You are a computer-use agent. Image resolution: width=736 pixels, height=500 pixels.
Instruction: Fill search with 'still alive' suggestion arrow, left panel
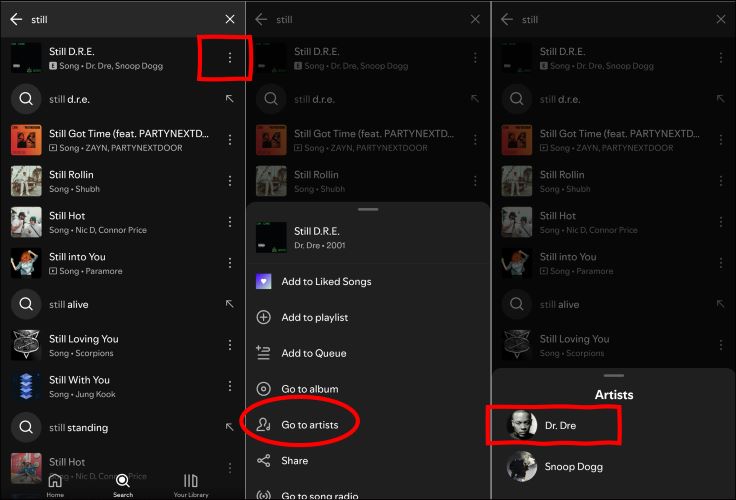click(x=229, y=304)
